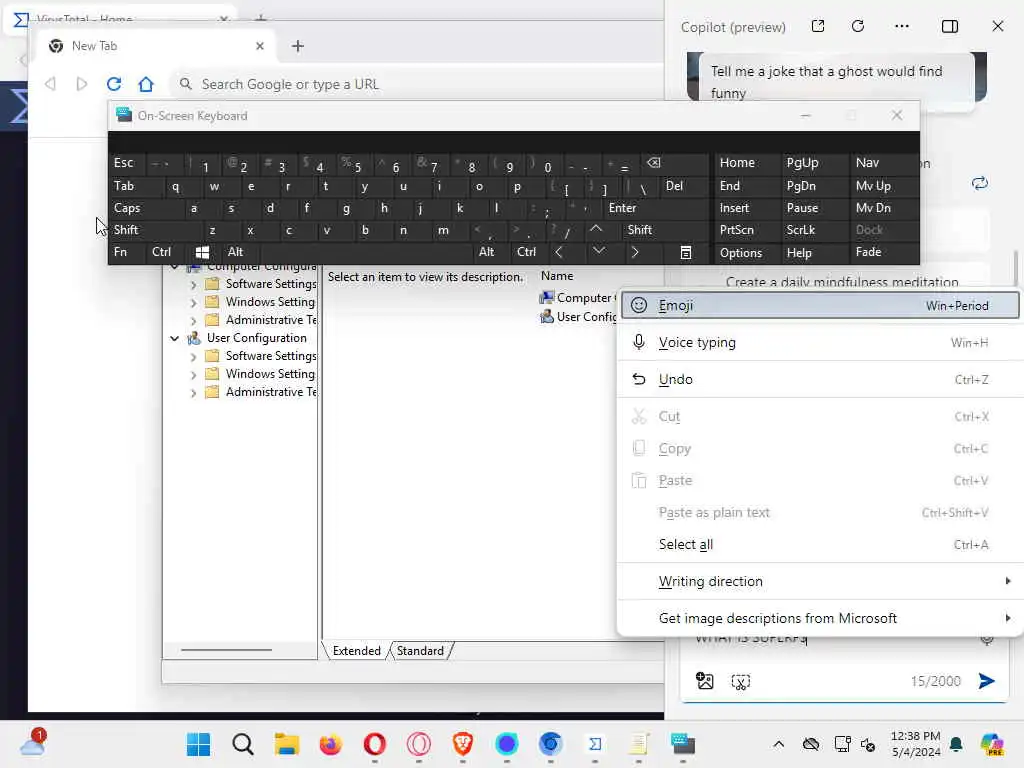Click down arrow key on On-Screen Keyboard
The image size is (1024, 768).
(x=598, y=252)
